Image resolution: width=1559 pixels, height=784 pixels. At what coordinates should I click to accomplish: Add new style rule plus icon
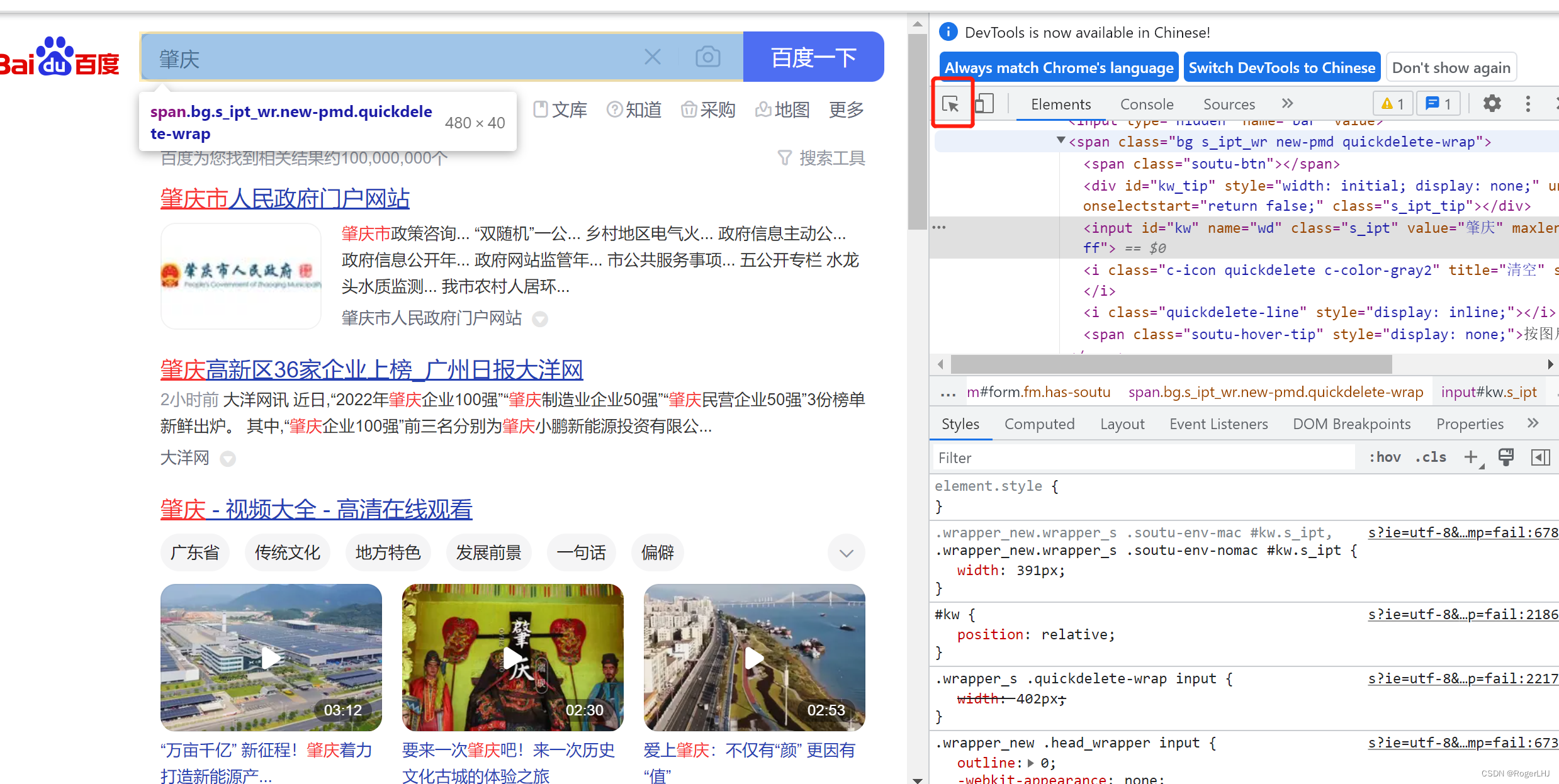1471,457
